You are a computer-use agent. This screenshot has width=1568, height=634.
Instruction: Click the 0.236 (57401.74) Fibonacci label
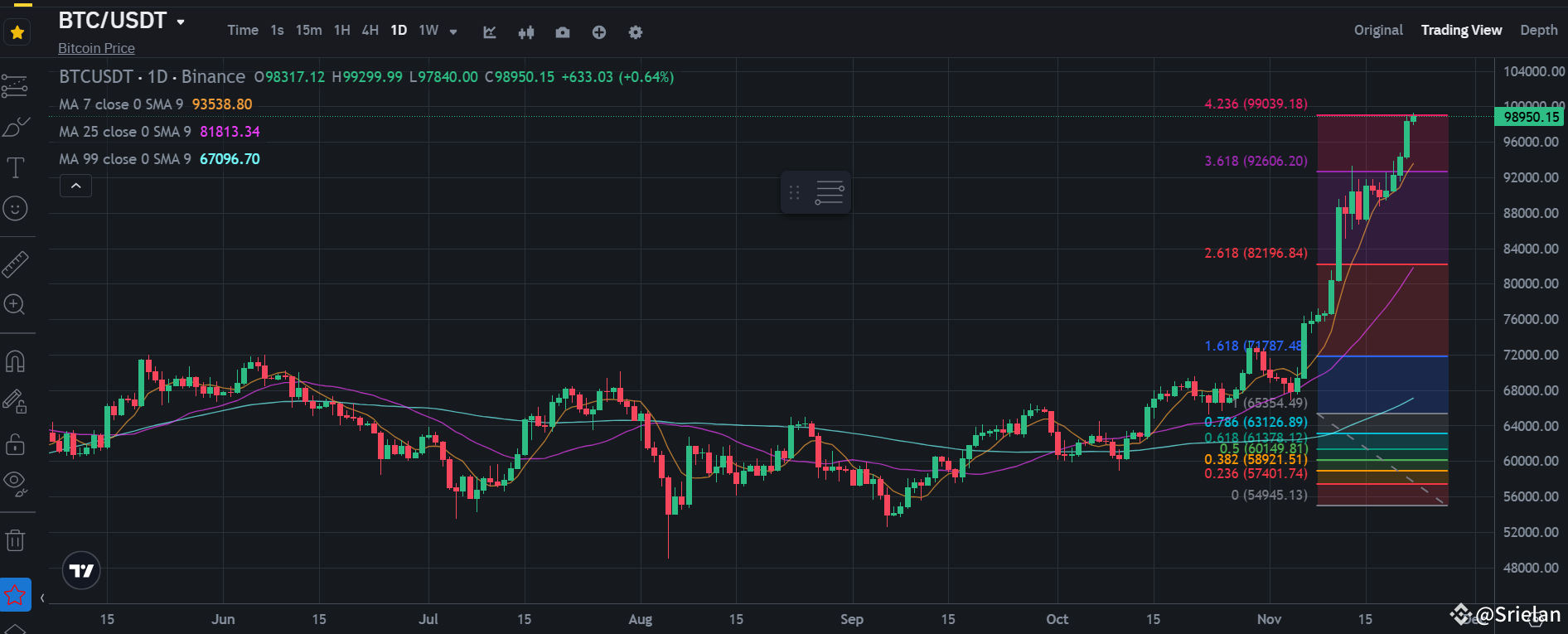[1256, 473]
